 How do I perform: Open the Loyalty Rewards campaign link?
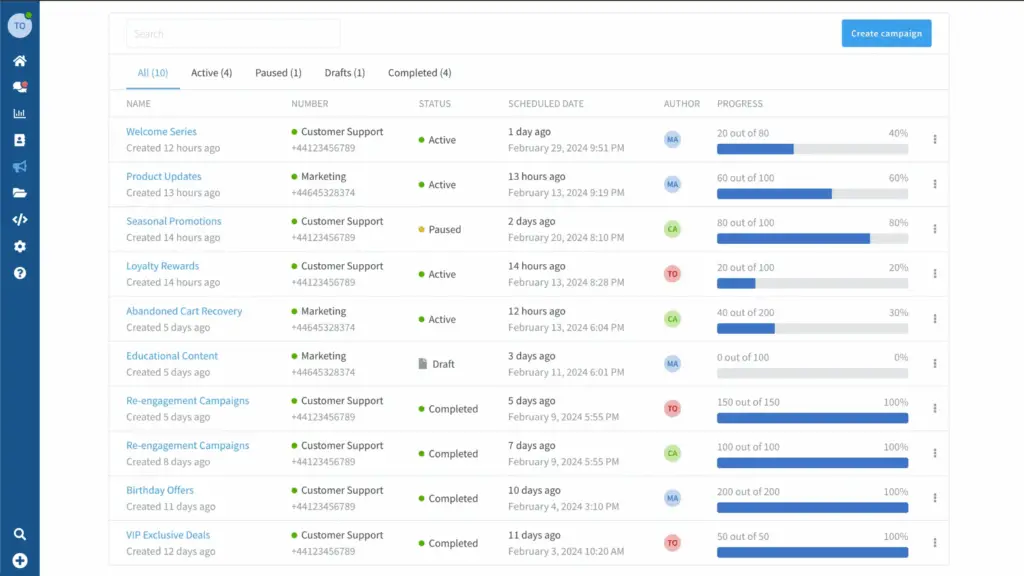click(x=162, y=266)
